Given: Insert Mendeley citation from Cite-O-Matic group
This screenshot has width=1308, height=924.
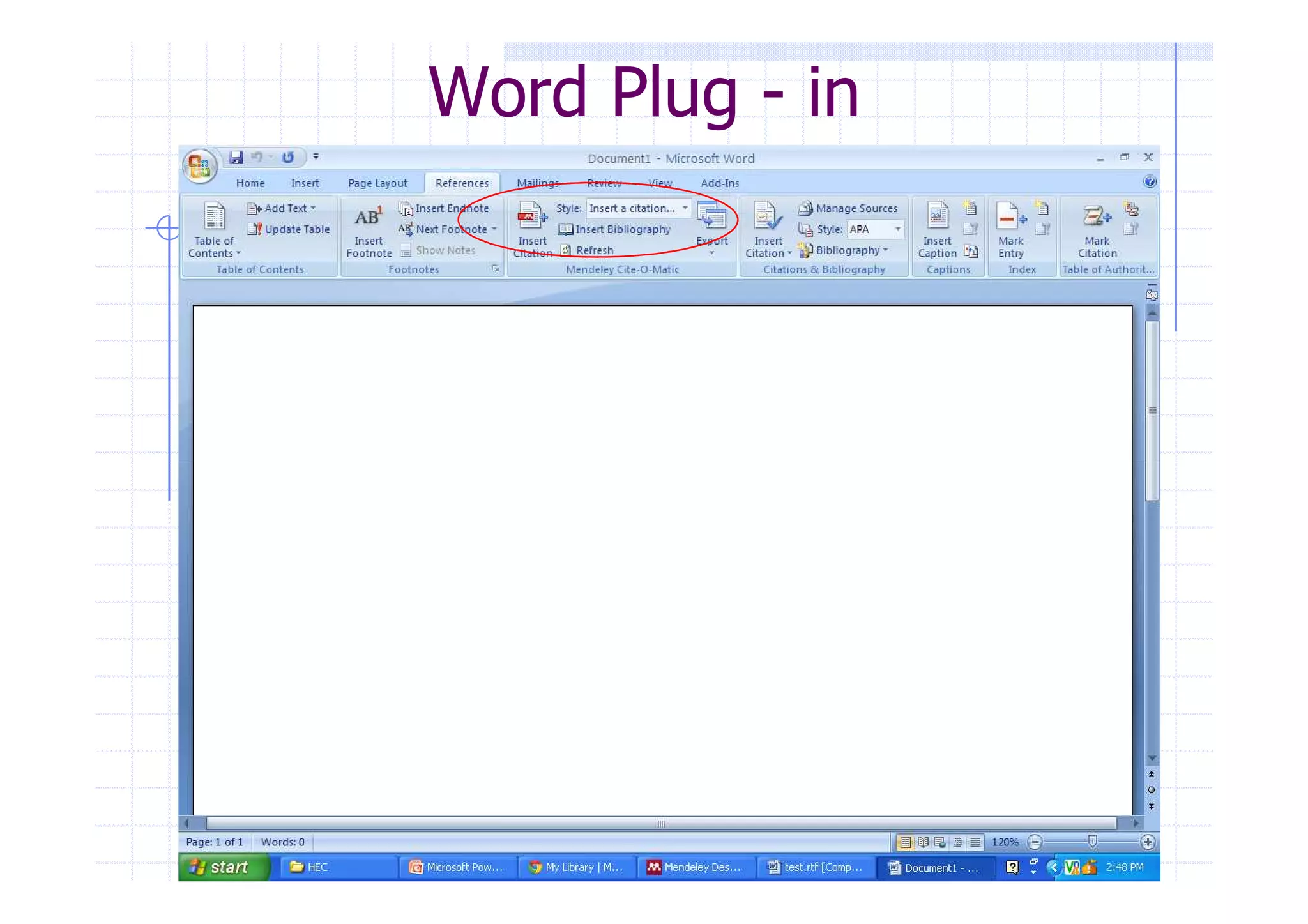Looking at the screenshot, I should [x=532, y=230].
